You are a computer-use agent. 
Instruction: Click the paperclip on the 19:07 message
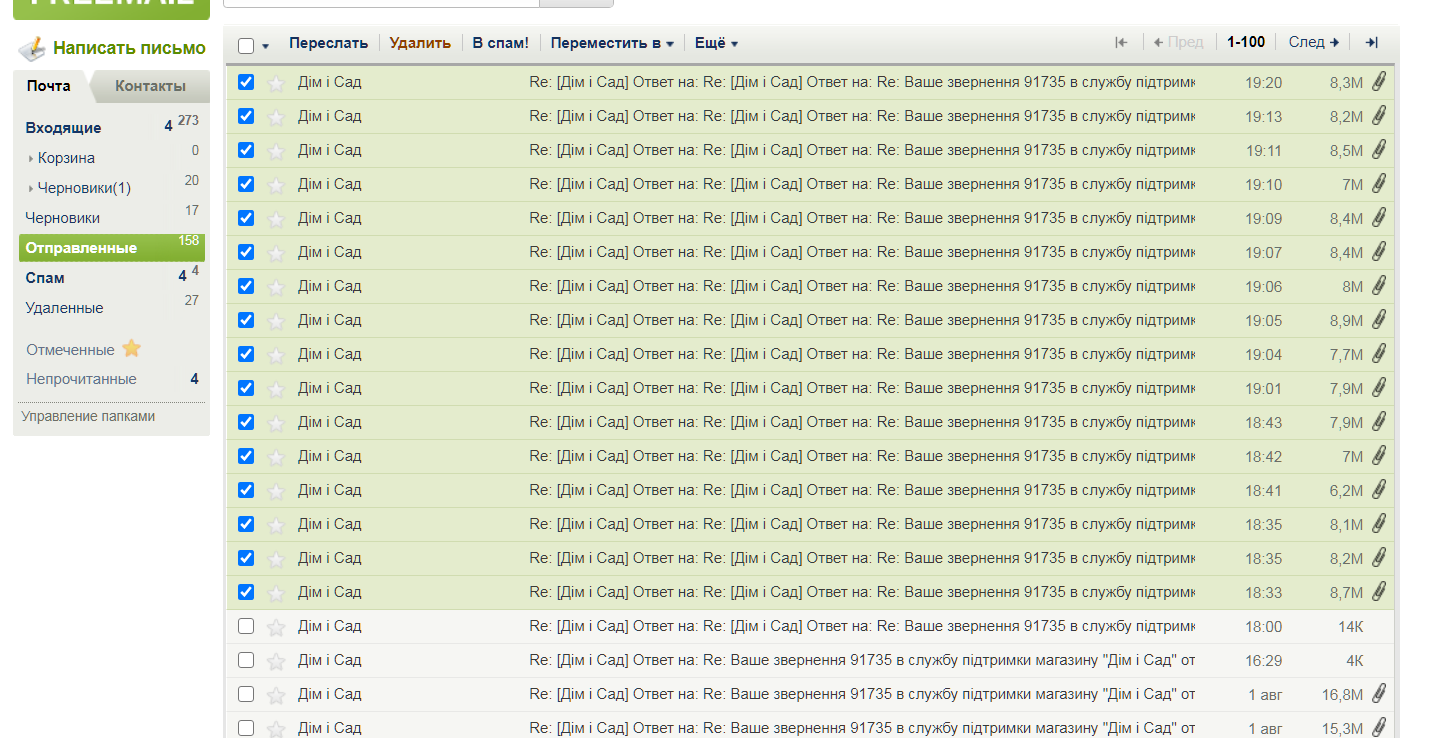point(1379,251)
